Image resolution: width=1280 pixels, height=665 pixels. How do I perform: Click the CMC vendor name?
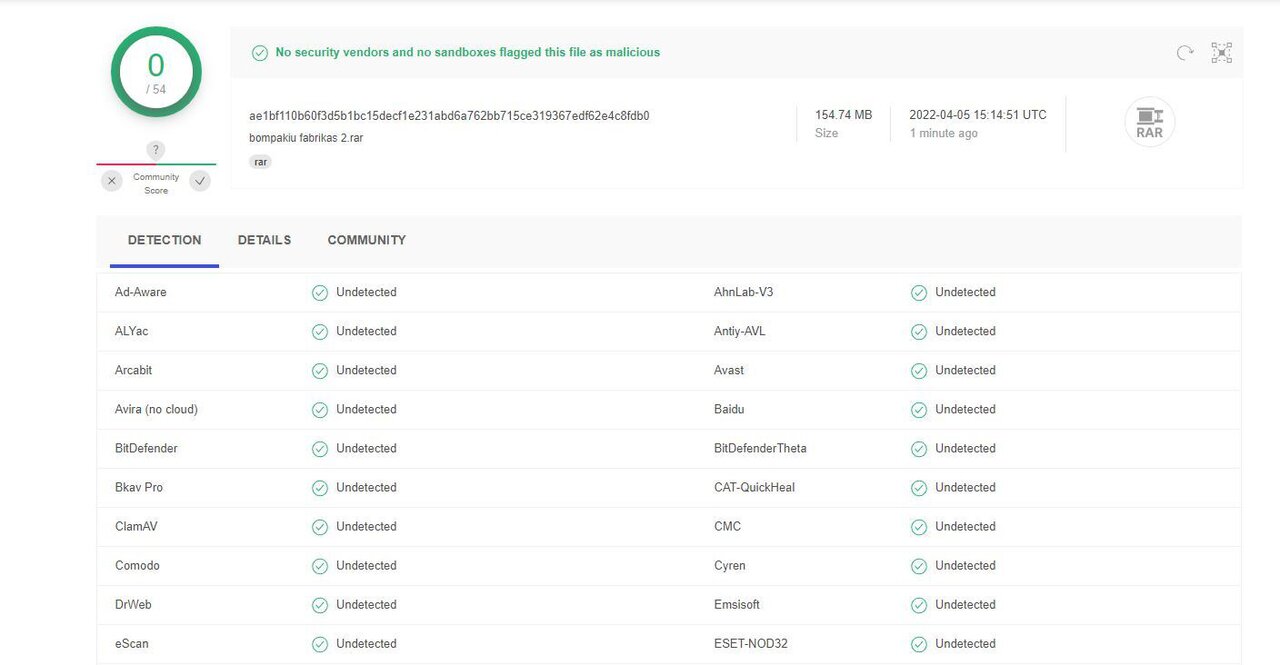727,526
